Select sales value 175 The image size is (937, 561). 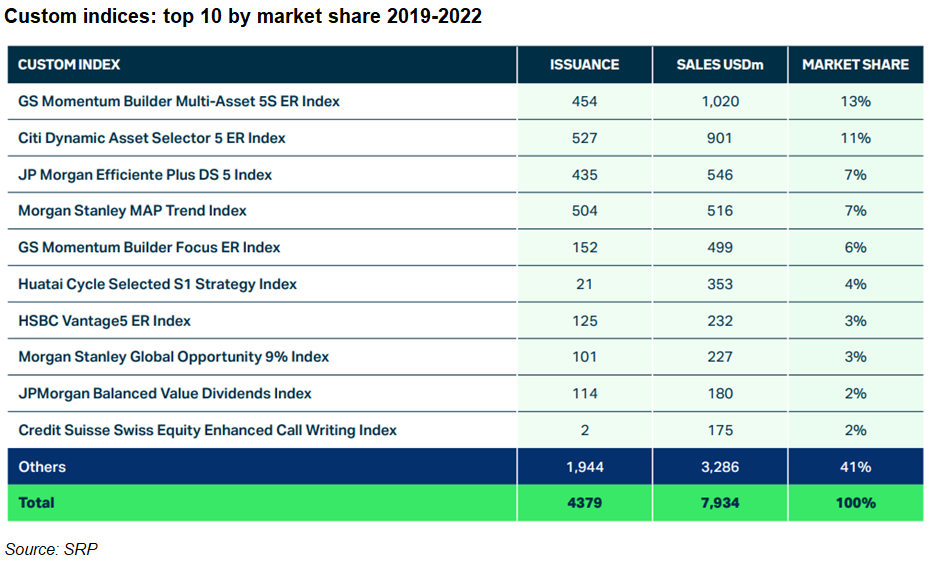(719, 430)
